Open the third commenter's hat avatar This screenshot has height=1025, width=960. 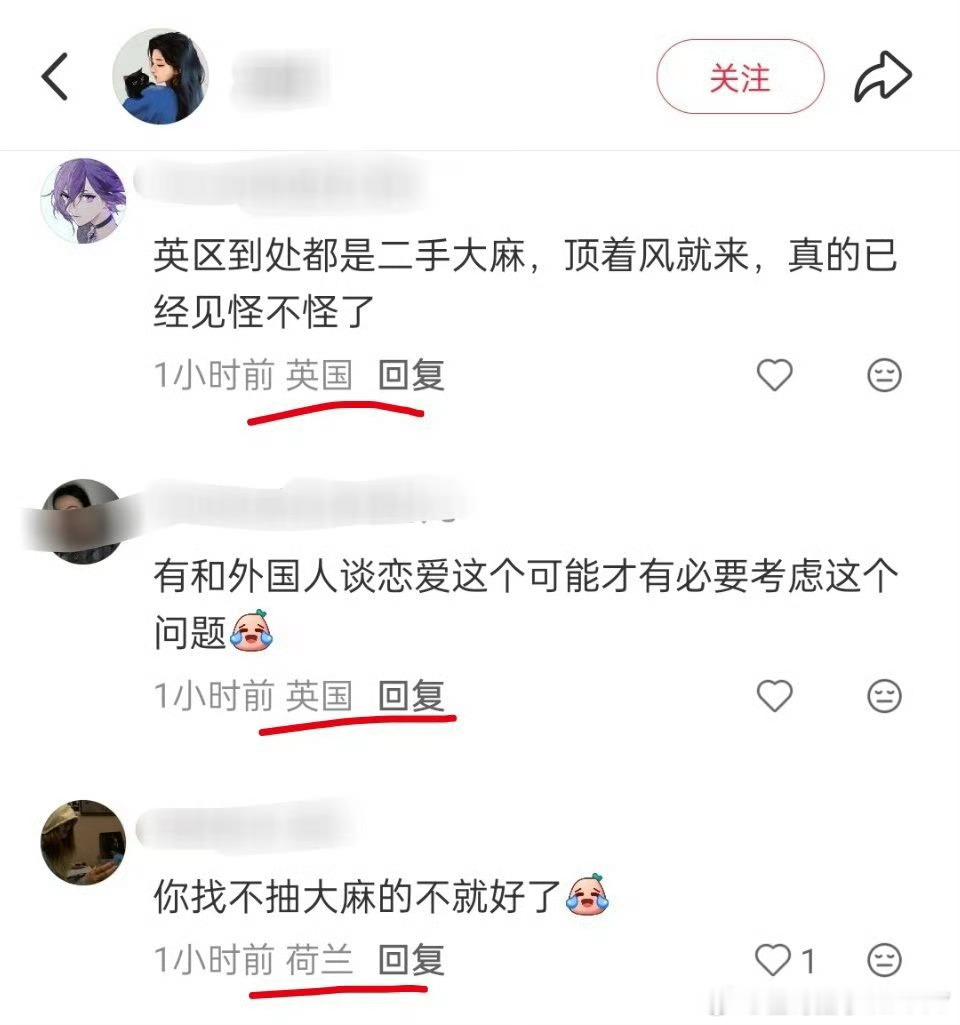(83, 842)
